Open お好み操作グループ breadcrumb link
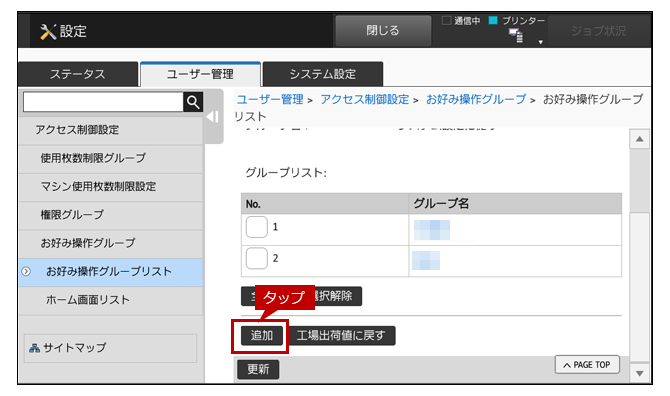670x396 pixels. [476, 100]
